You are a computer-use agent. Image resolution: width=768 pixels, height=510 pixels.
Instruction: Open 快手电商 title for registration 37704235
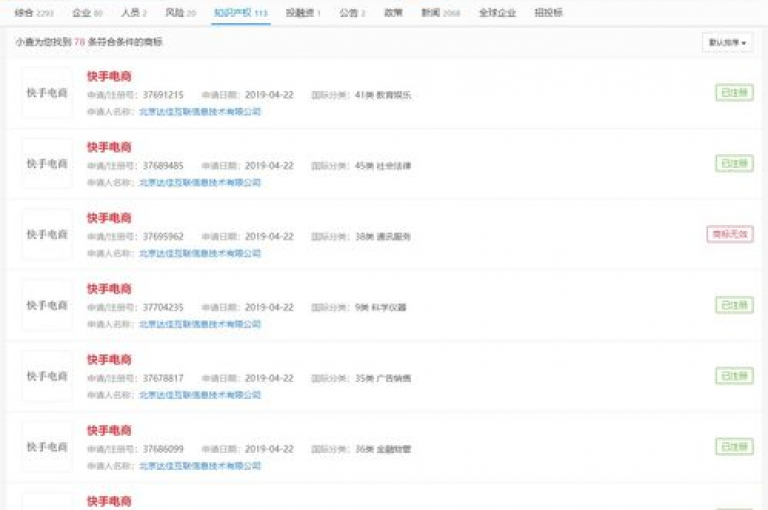click(x=109, y=289)
